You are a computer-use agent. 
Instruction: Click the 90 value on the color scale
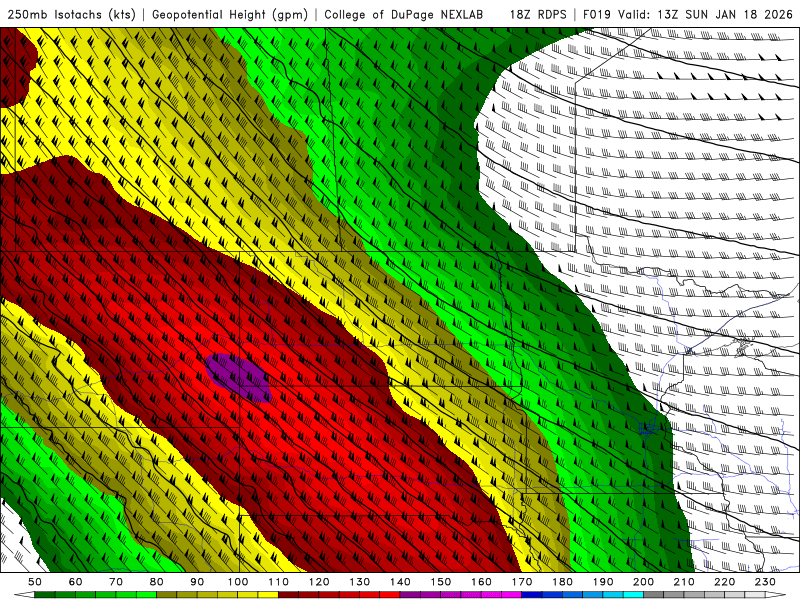click(197, 582)
